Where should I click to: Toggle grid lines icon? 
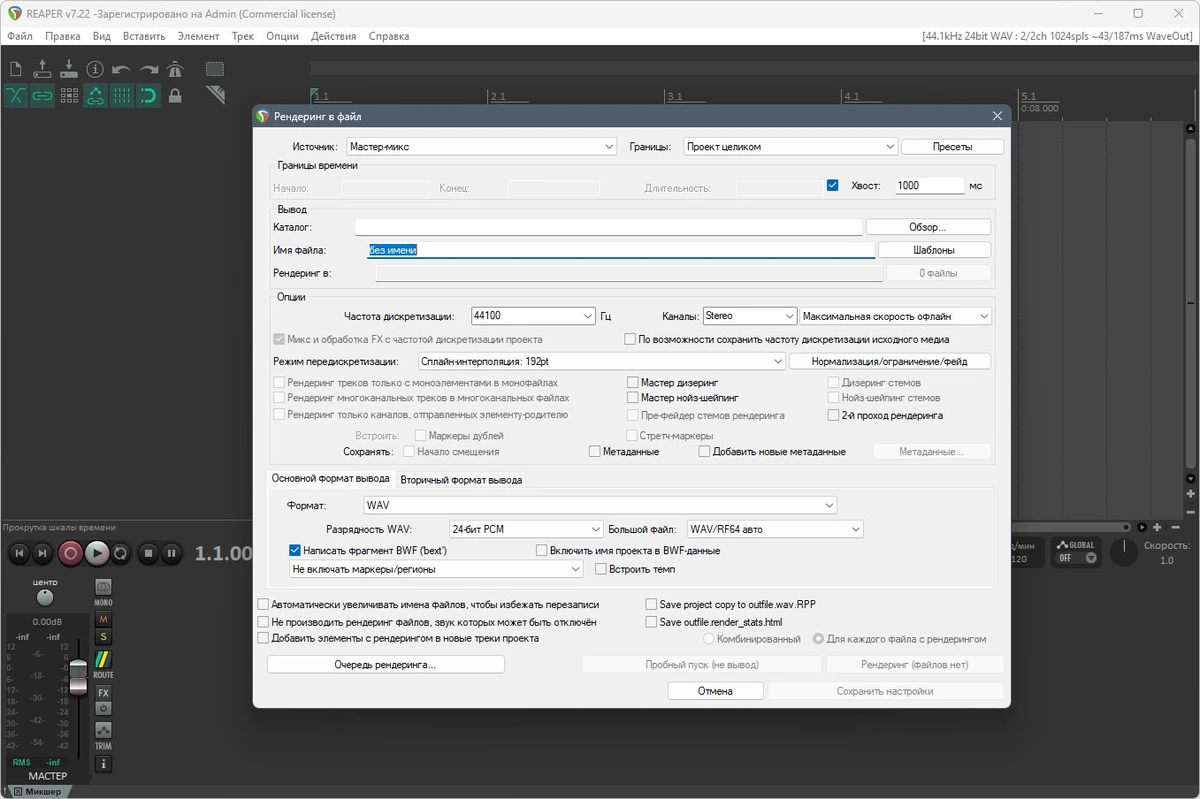pos(122,95)
